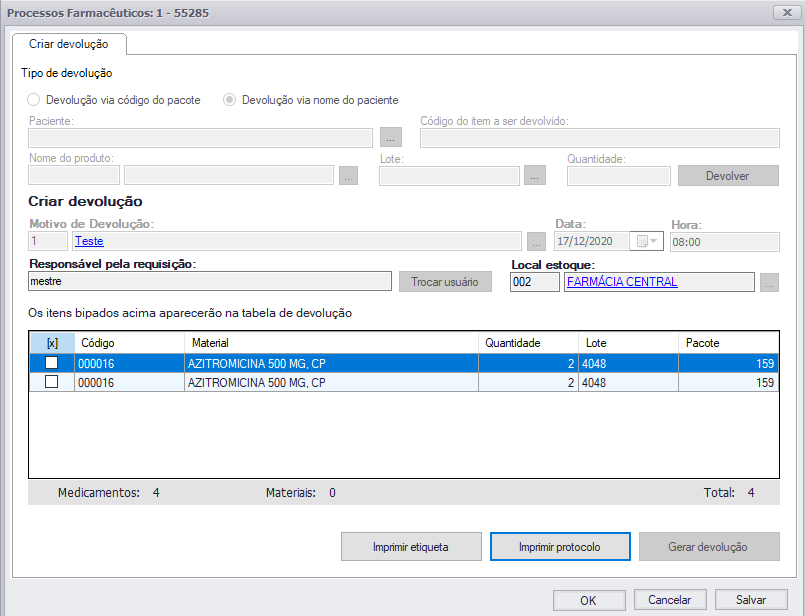Focus Código do item a ser devolvido field
Screen dimensions: 805x616
tap(600, 138)
